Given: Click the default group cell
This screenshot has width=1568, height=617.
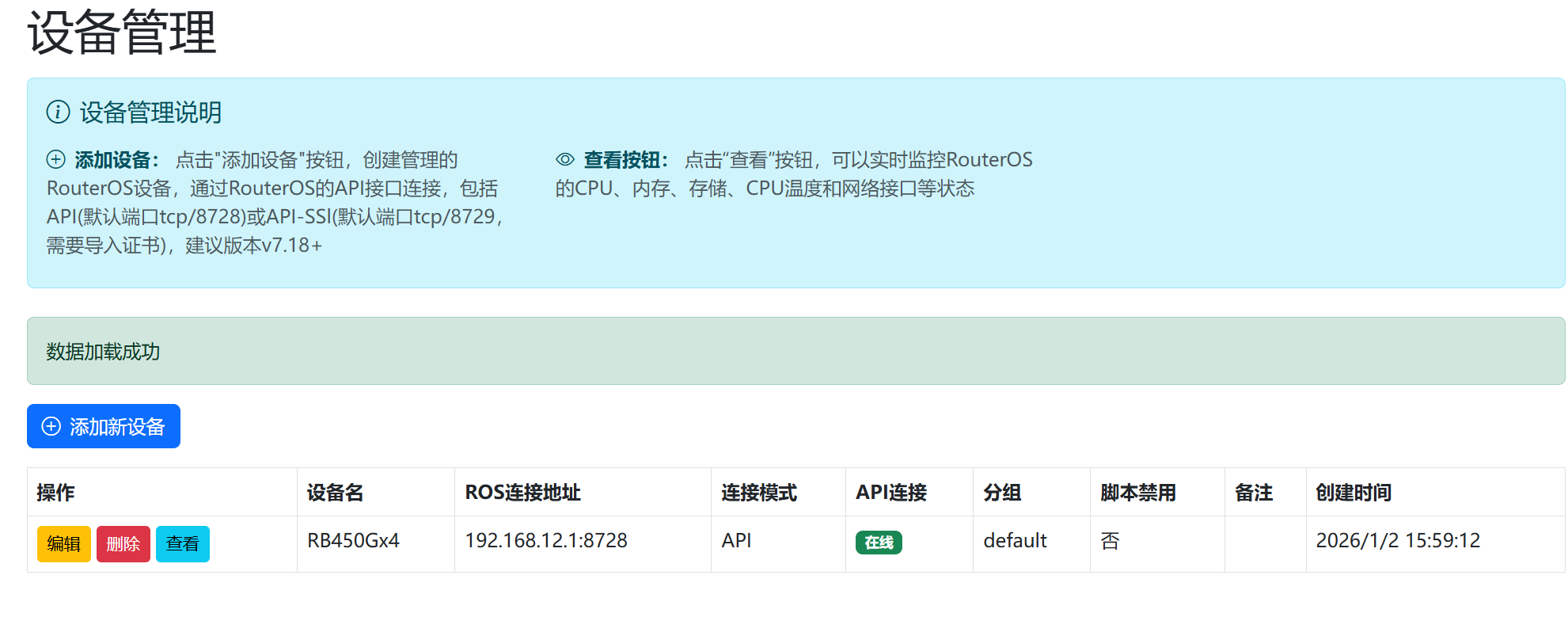Looking at the screenshot, I should click(x=1015, y=541).
